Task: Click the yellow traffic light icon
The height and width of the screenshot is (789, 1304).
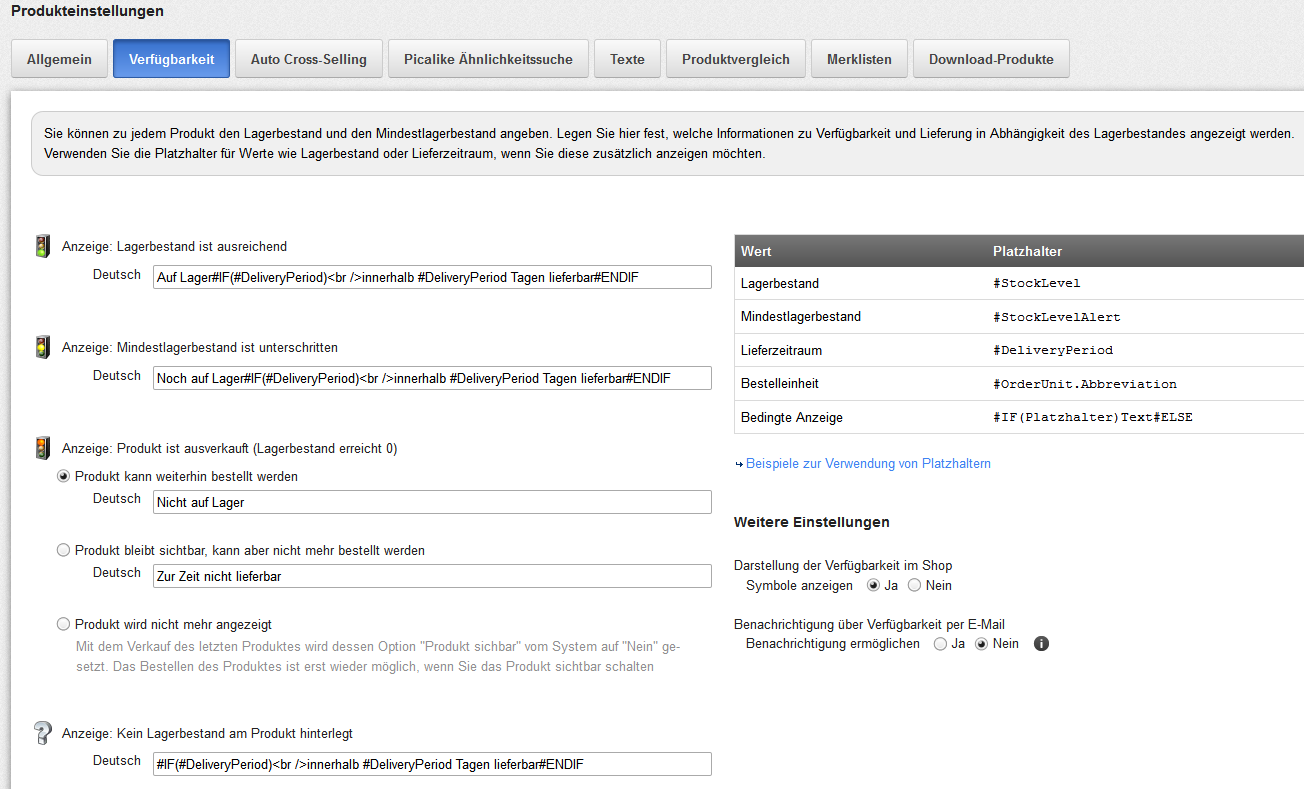Action: click(43, 348)
